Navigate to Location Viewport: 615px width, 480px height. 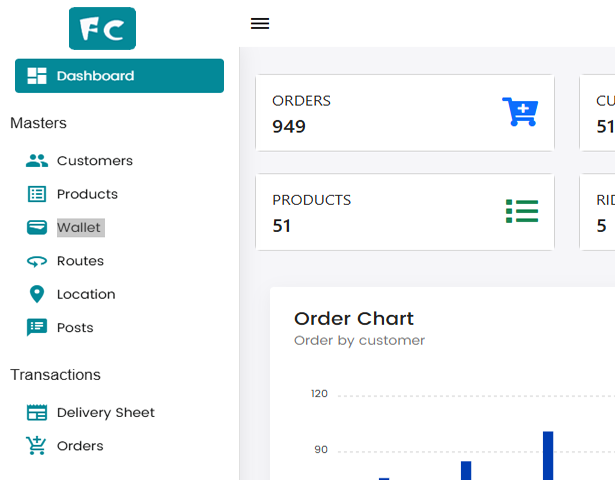pos(86,295)
